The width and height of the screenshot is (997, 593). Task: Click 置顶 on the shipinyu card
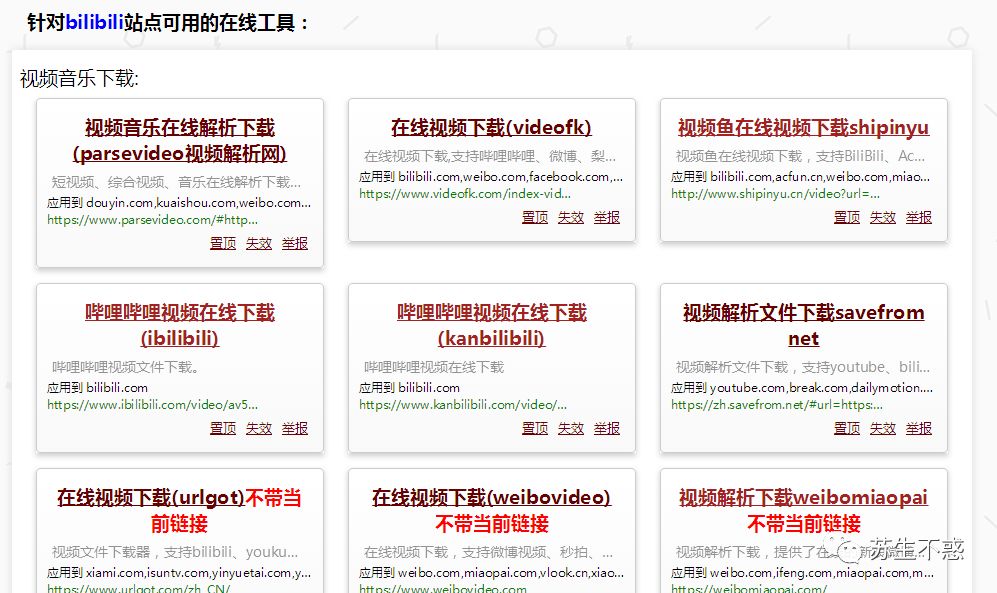pyautogui.click(x=847, y=217)
